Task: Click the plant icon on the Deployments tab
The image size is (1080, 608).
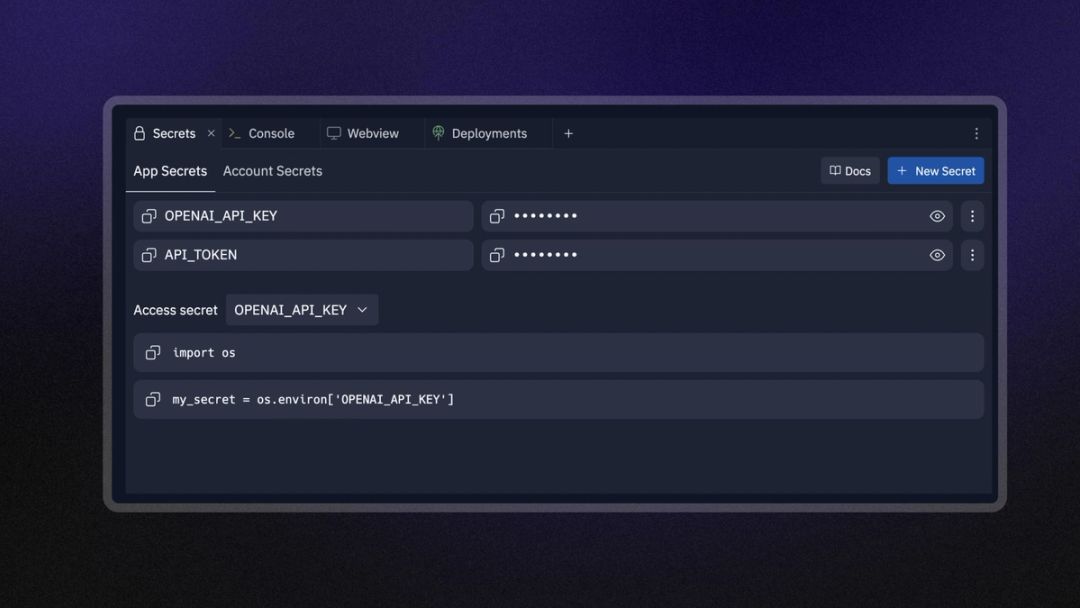Action: point(437,133)
